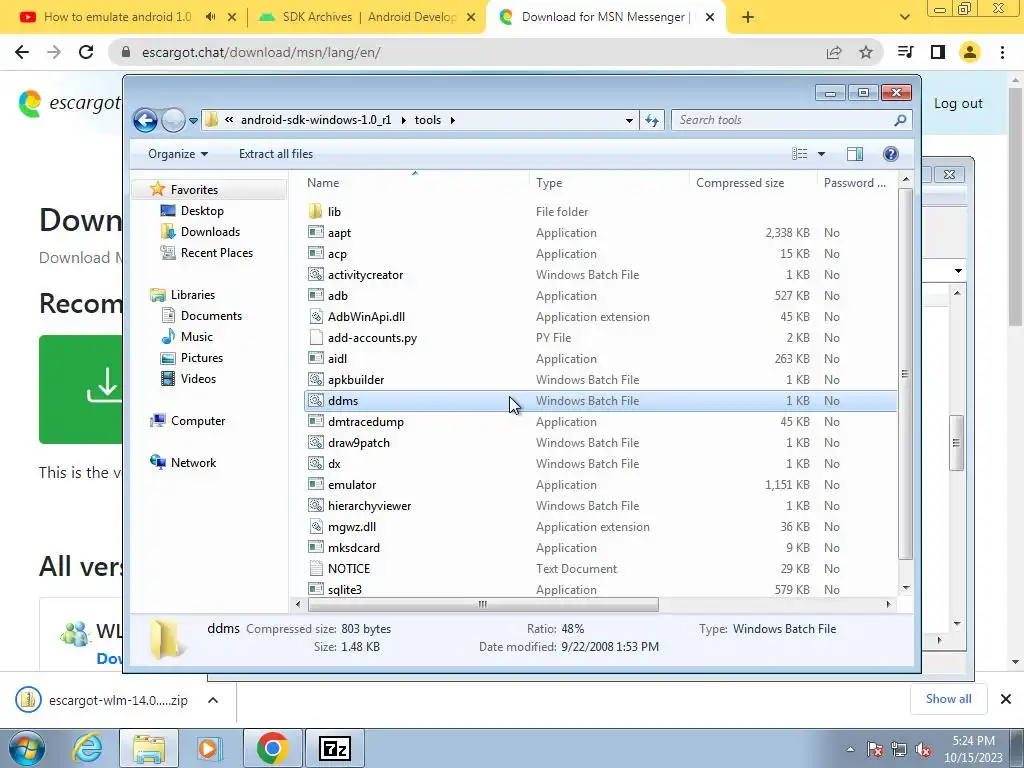The height and width of the screenshot is (768, 1024).
Task: Click the Explorer forward navigation arrow
Action: (x=173, y=120)
